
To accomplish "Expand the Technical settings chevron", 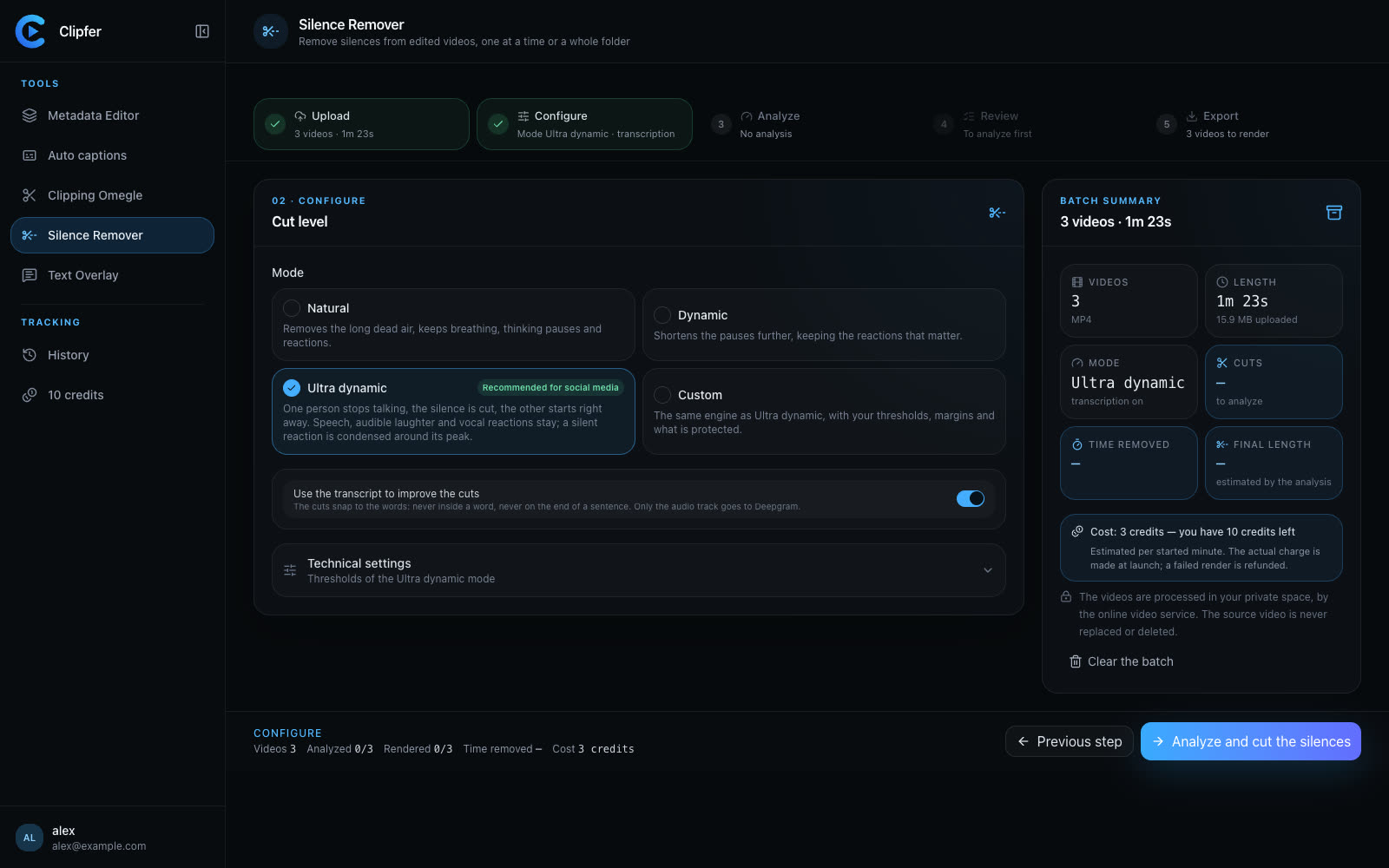I will click(x=988, y=570).
